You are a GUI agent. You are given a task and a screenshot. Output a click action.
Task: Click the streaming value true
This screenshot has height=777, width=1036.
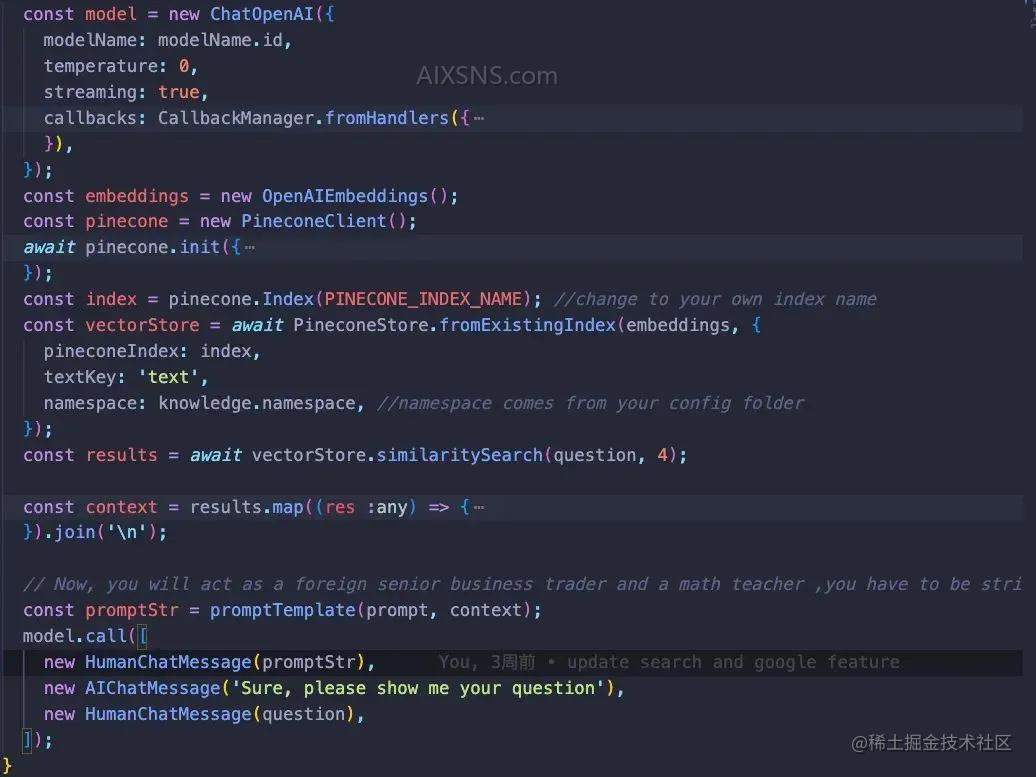click(178, 92)
